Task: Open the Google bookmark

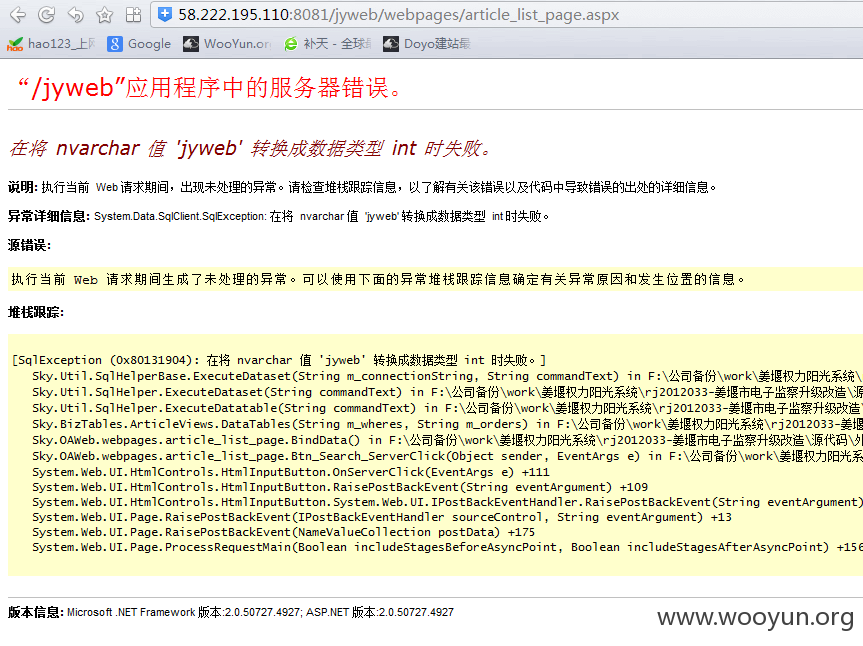Action: click(139, 43)
